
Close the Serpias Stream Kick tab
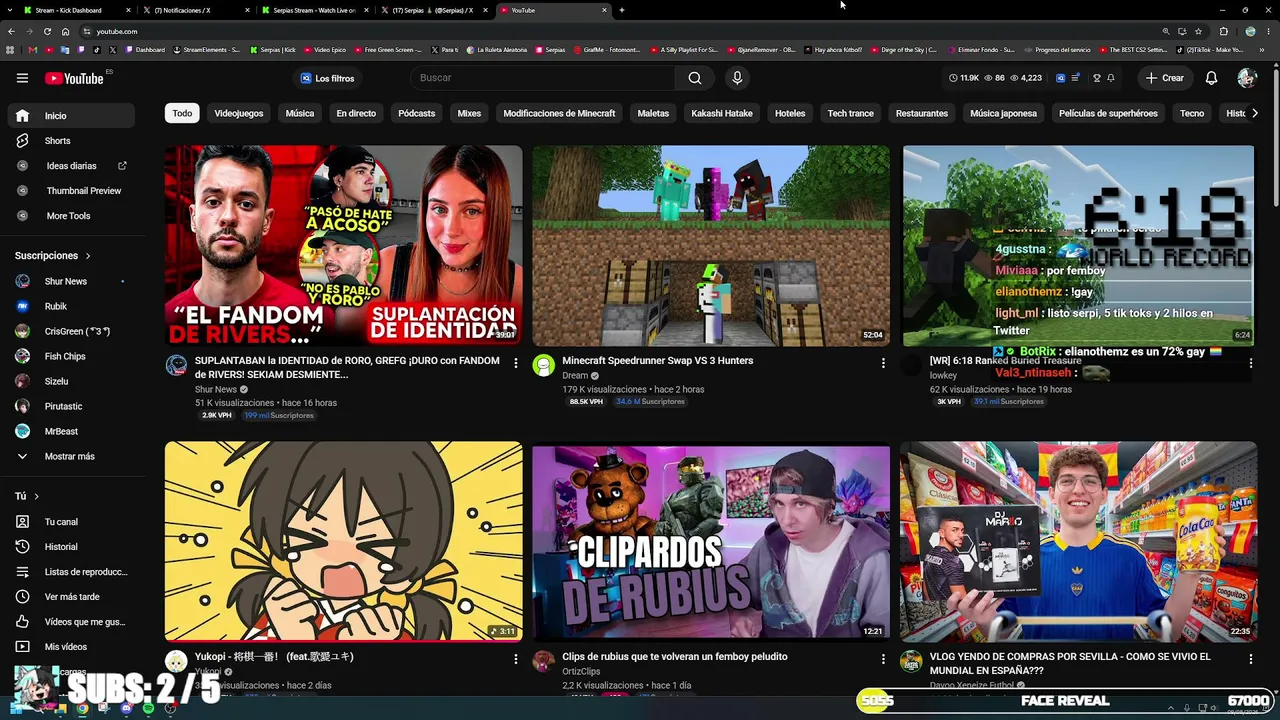tap(367, 10)
